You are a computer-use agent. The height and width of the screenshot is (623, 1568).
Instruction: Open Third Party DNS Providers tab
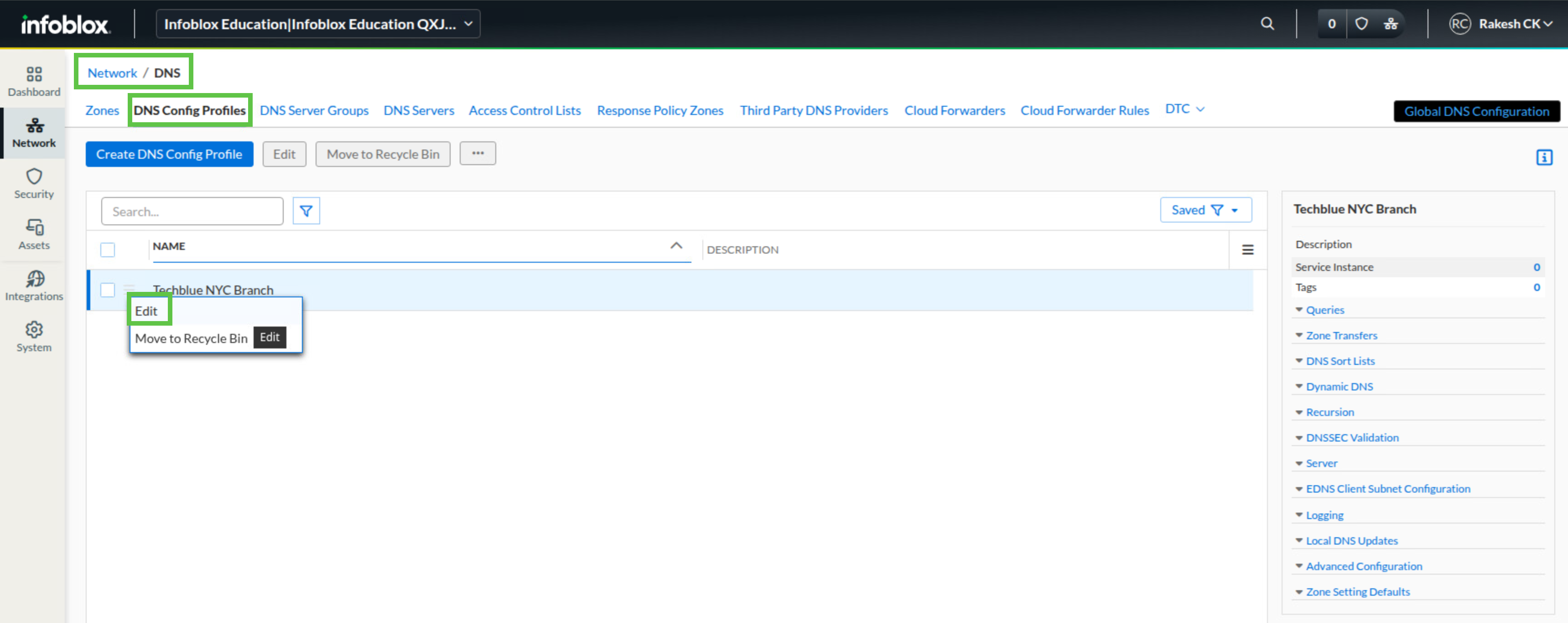point(814,110)
